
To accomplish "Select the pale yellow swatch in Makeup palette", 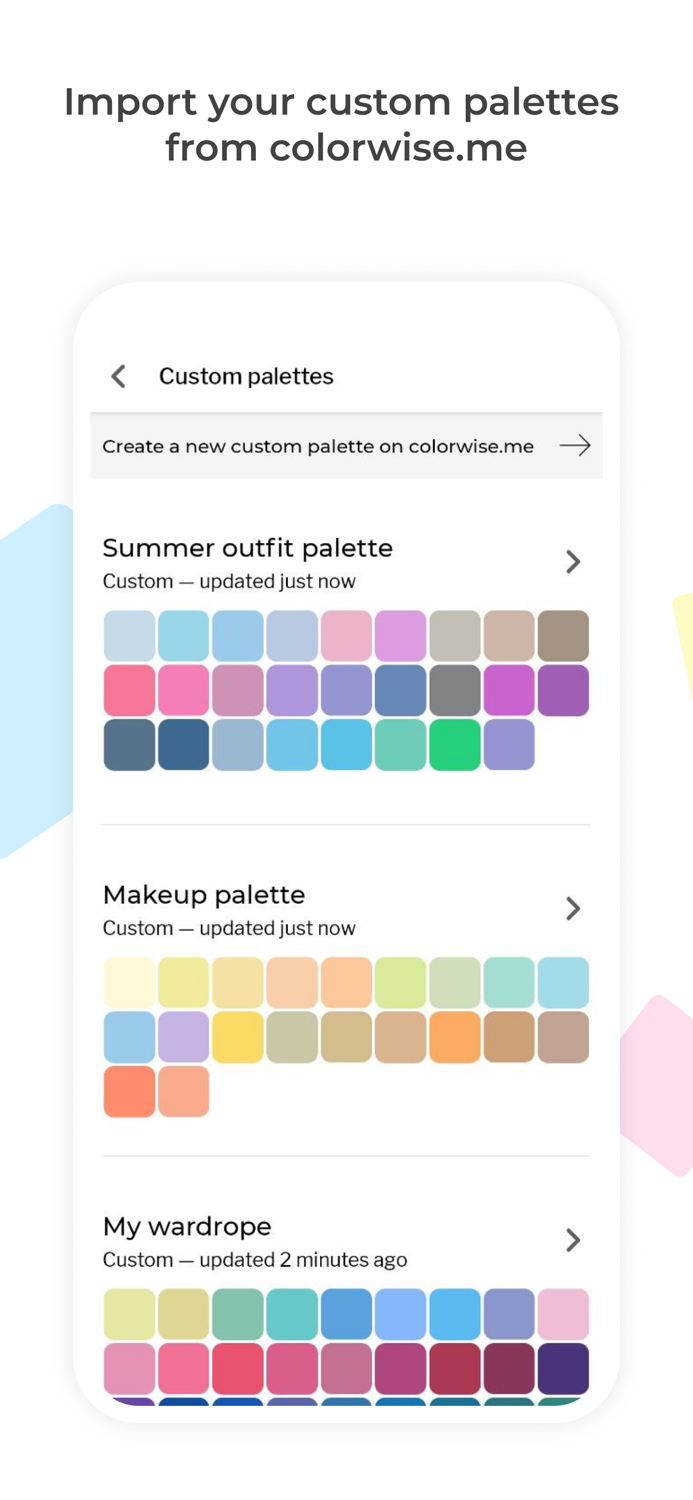I will [129, 981].
